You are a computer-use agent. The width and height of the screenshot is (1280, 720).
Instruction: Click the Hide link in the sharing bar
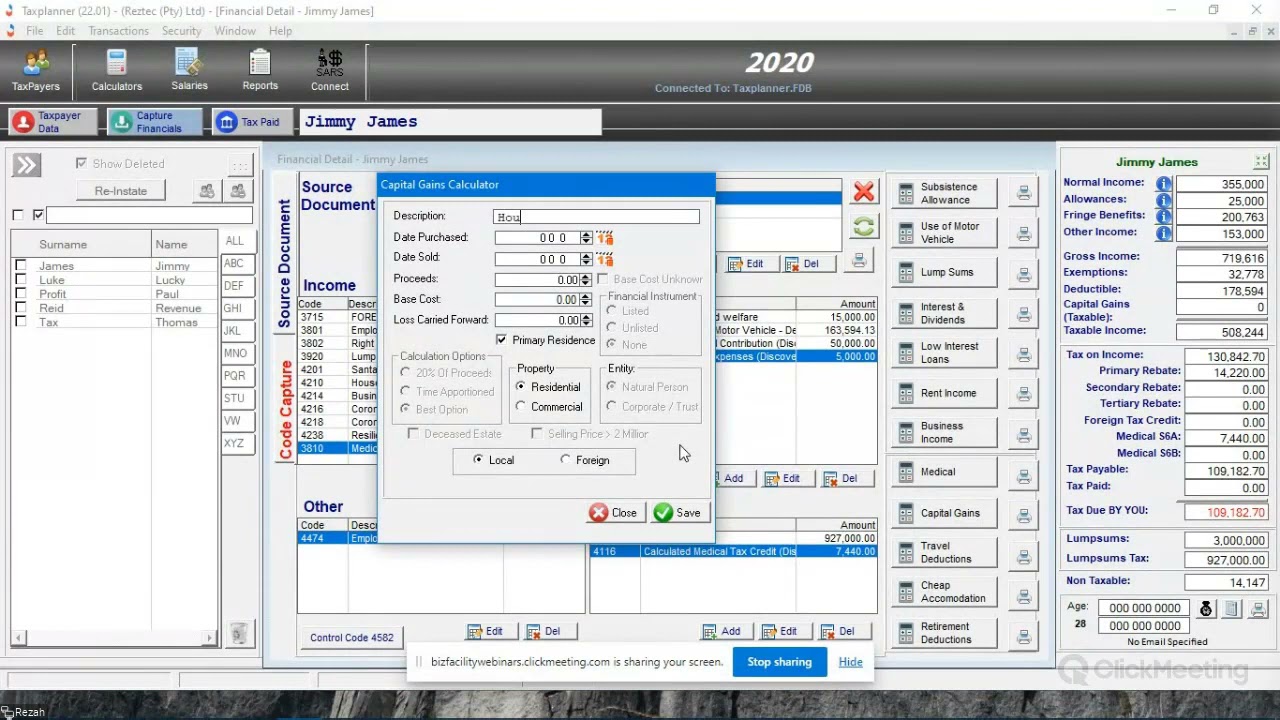pyautogui.click(x=850, y=662)
